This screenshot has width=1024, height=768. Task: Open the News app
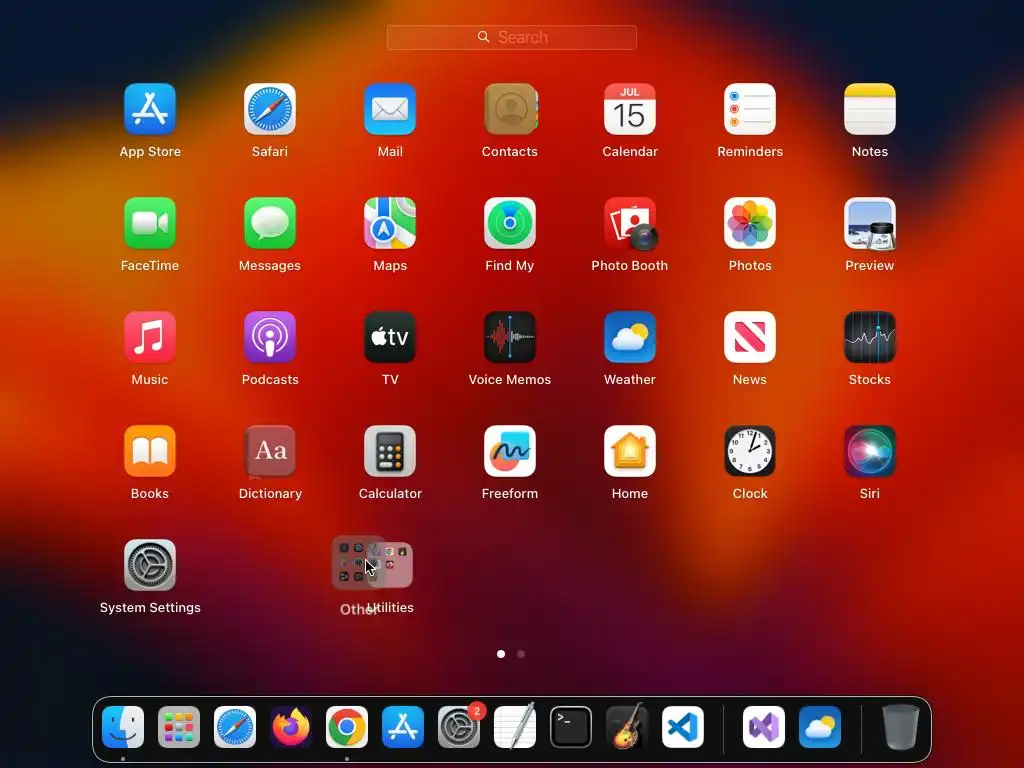tap(750, 337)
